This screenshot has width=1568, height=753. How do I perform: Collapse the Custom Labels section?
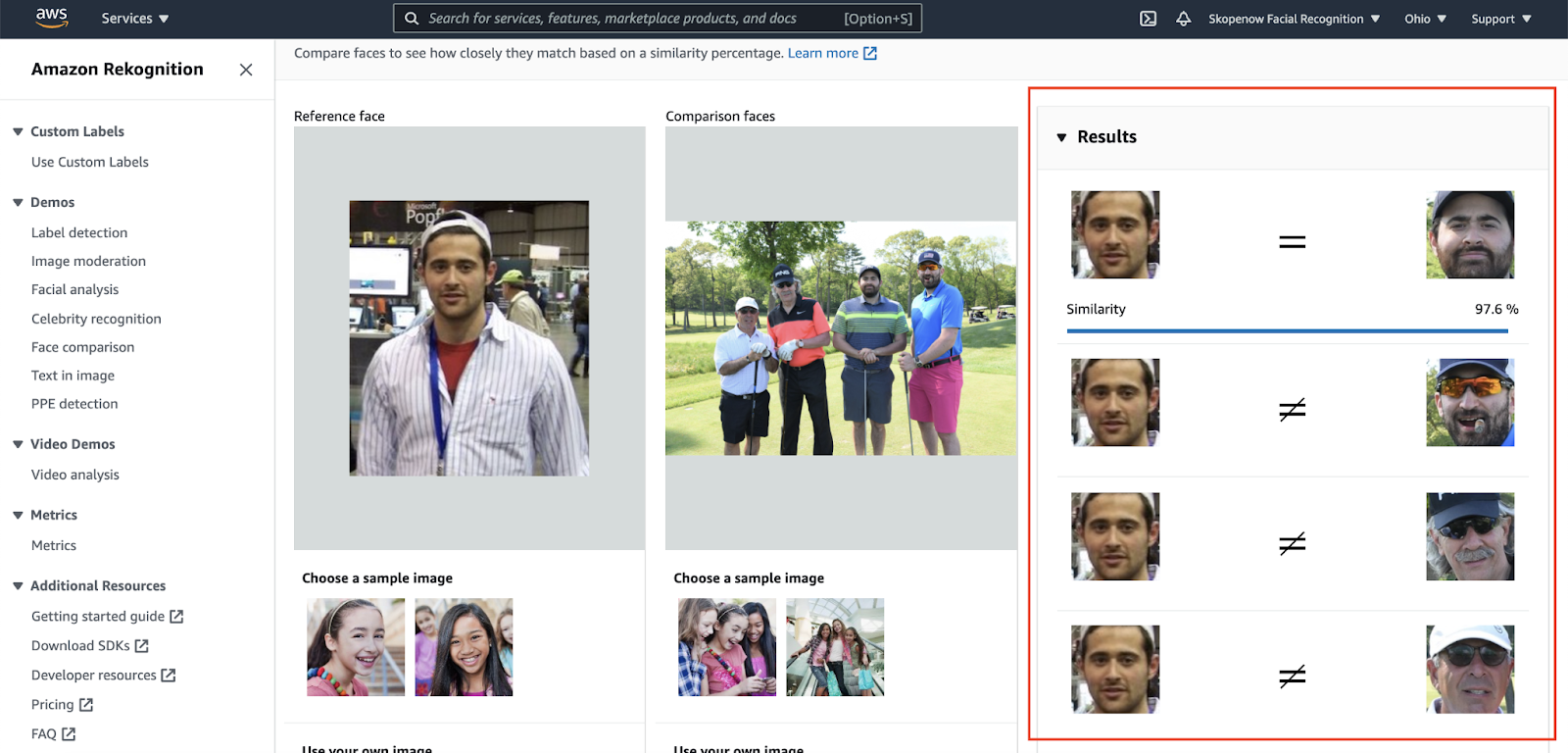click(18, 131)
